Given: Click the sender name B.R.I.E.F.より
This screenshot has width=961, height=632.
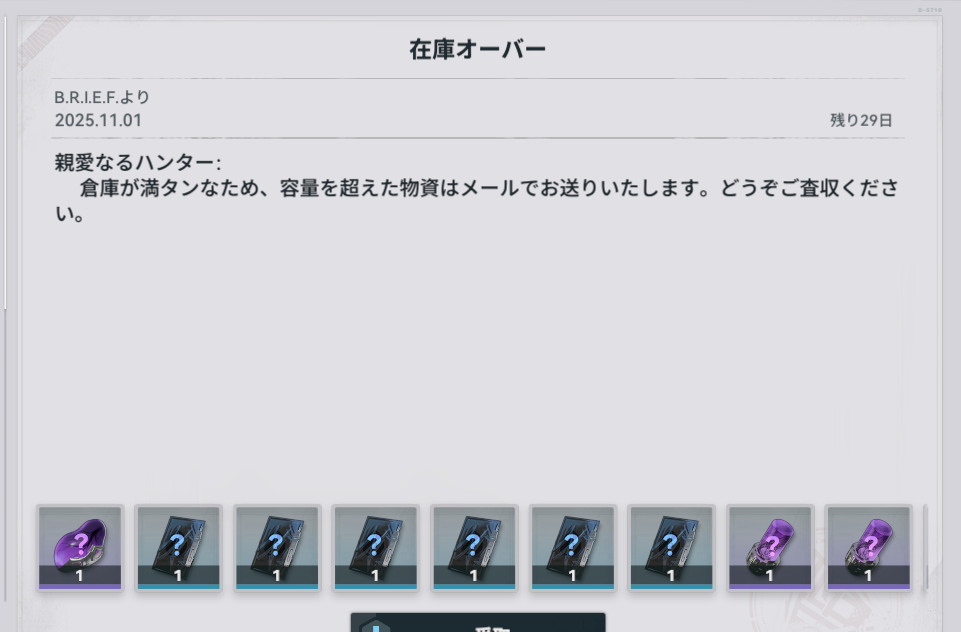Looking at the screenshot, I should click(102, 97).
